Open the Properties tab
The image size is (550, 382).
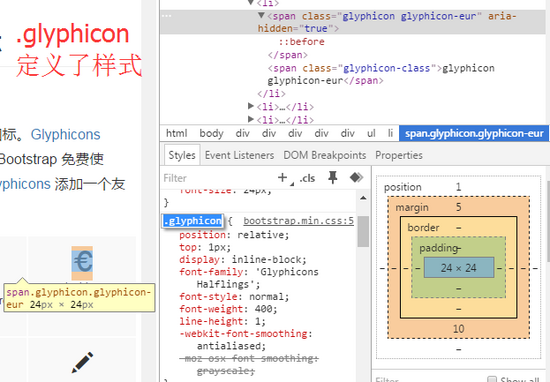[x=399, y=155]
